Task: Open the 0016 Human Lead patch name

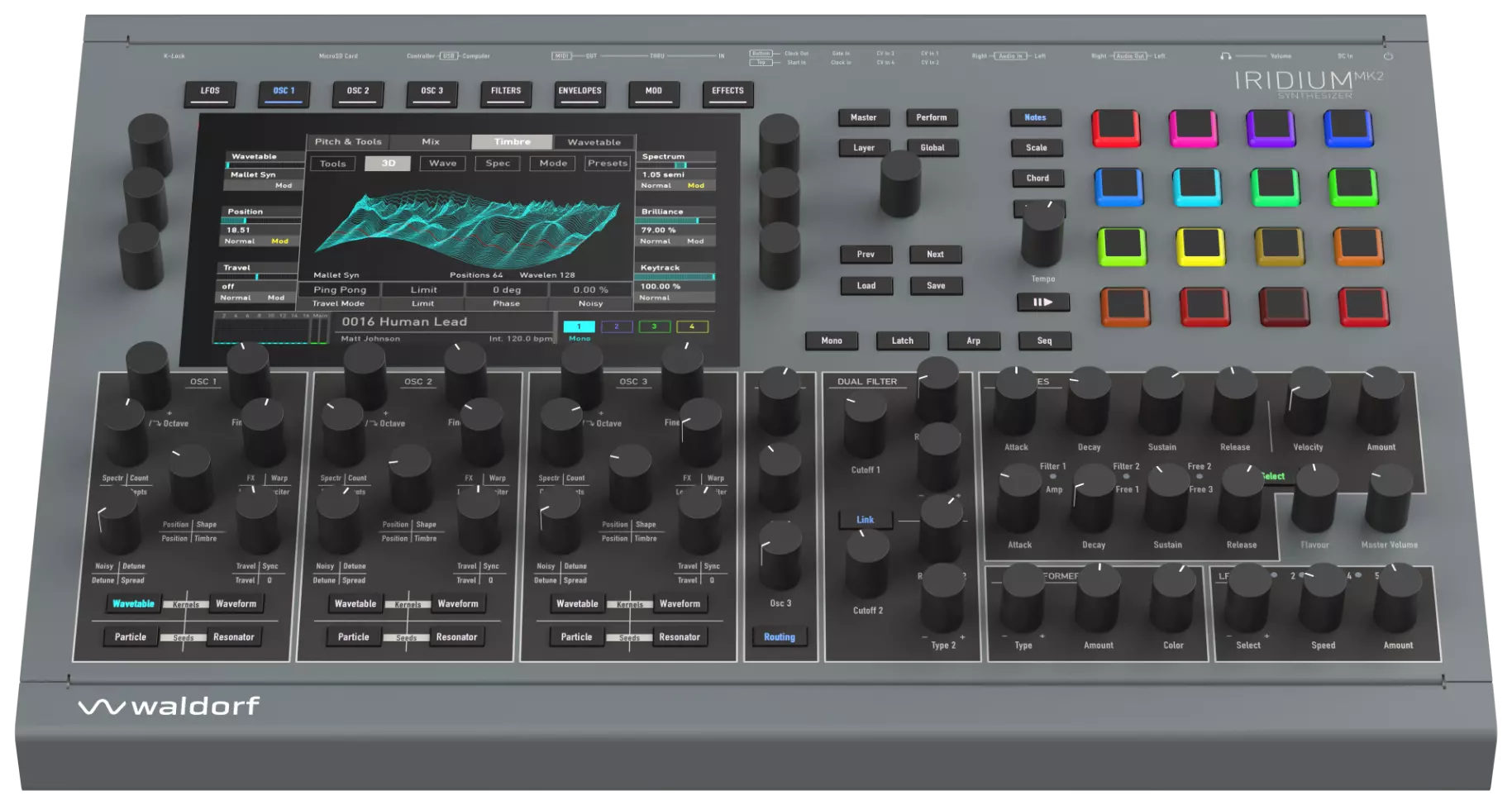Action: point(404,322)
